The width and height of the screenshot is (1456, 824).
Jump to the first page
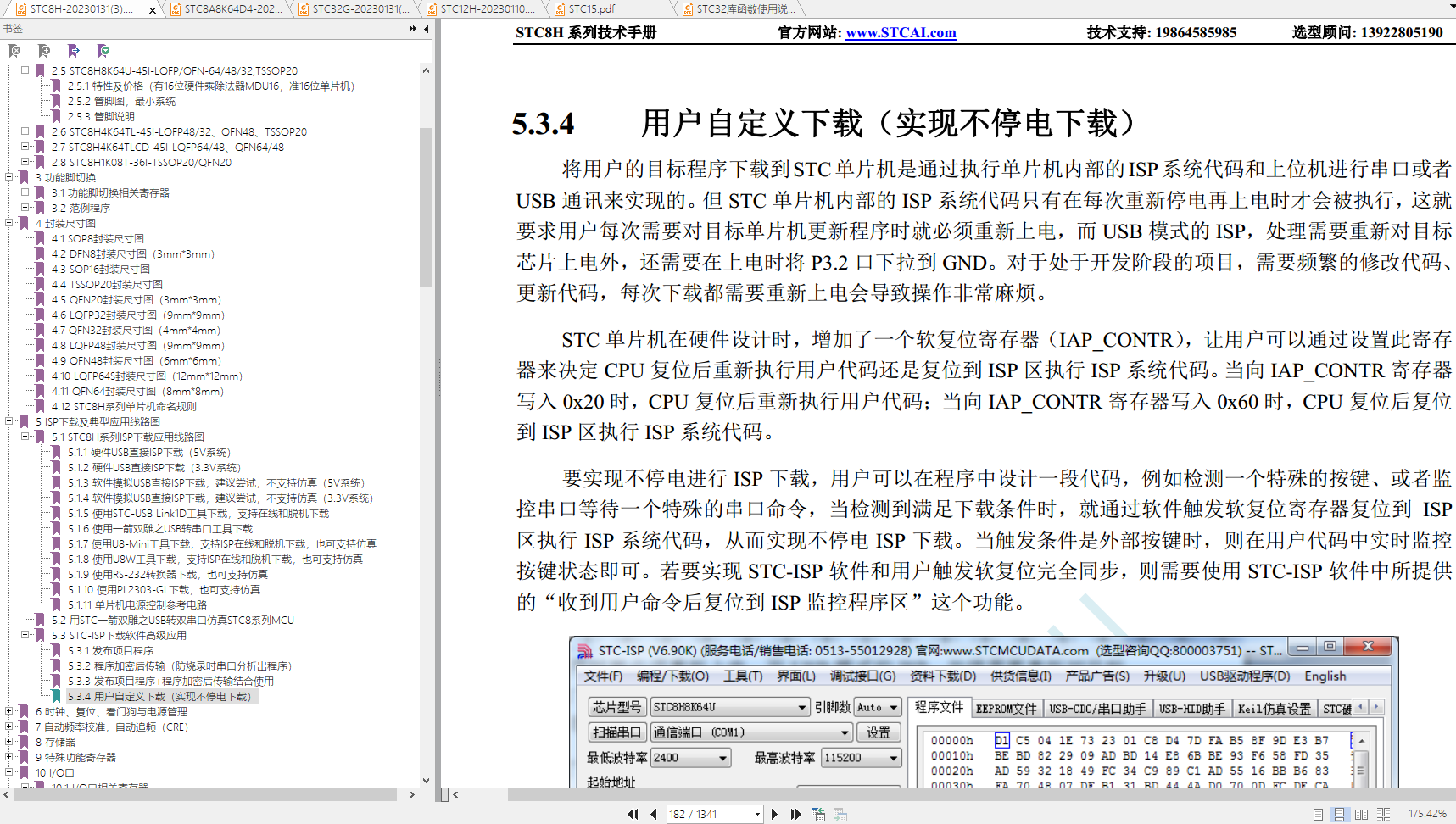(x=633, y=814)
